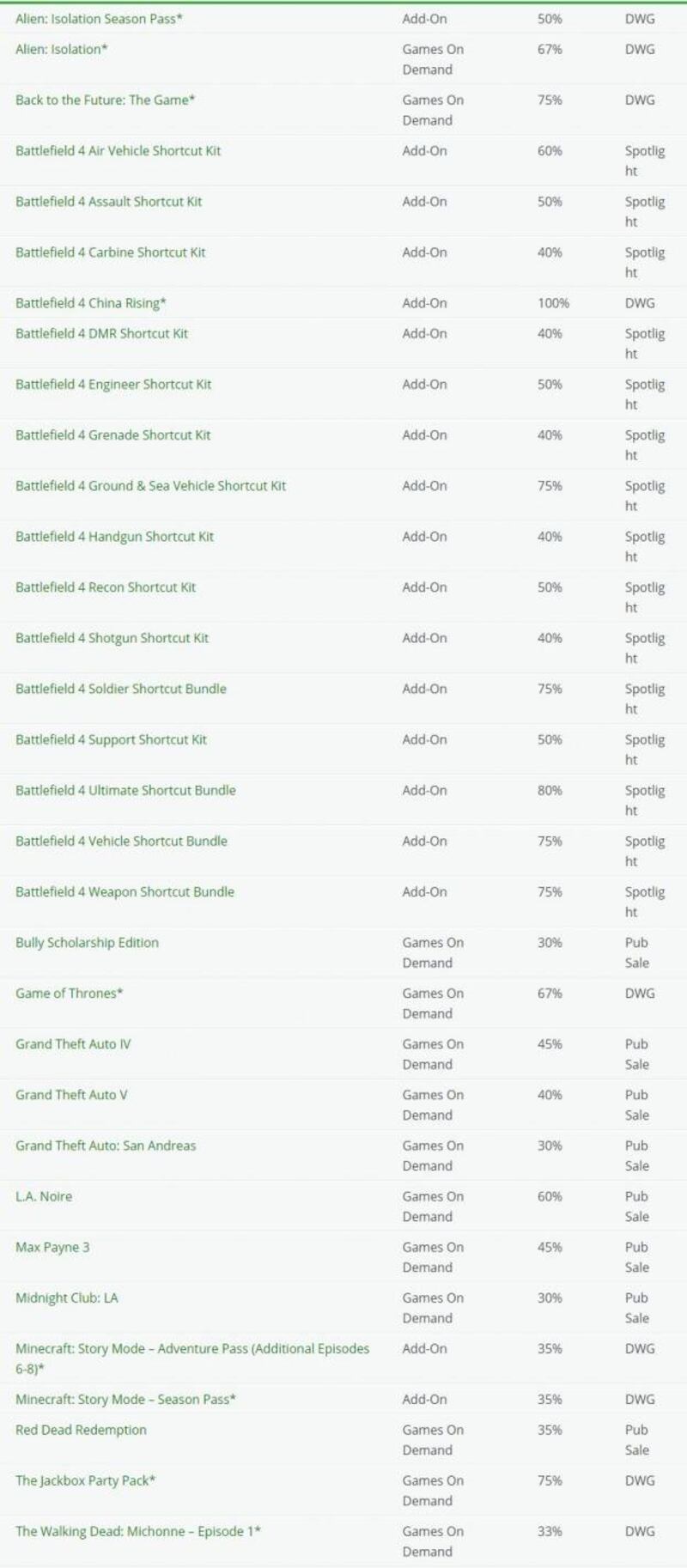The image size is (687, 1568).
Task: Open Grand Theft Auto: San Andreas link
Action: pyautogui.click(x=106, y=1146)
